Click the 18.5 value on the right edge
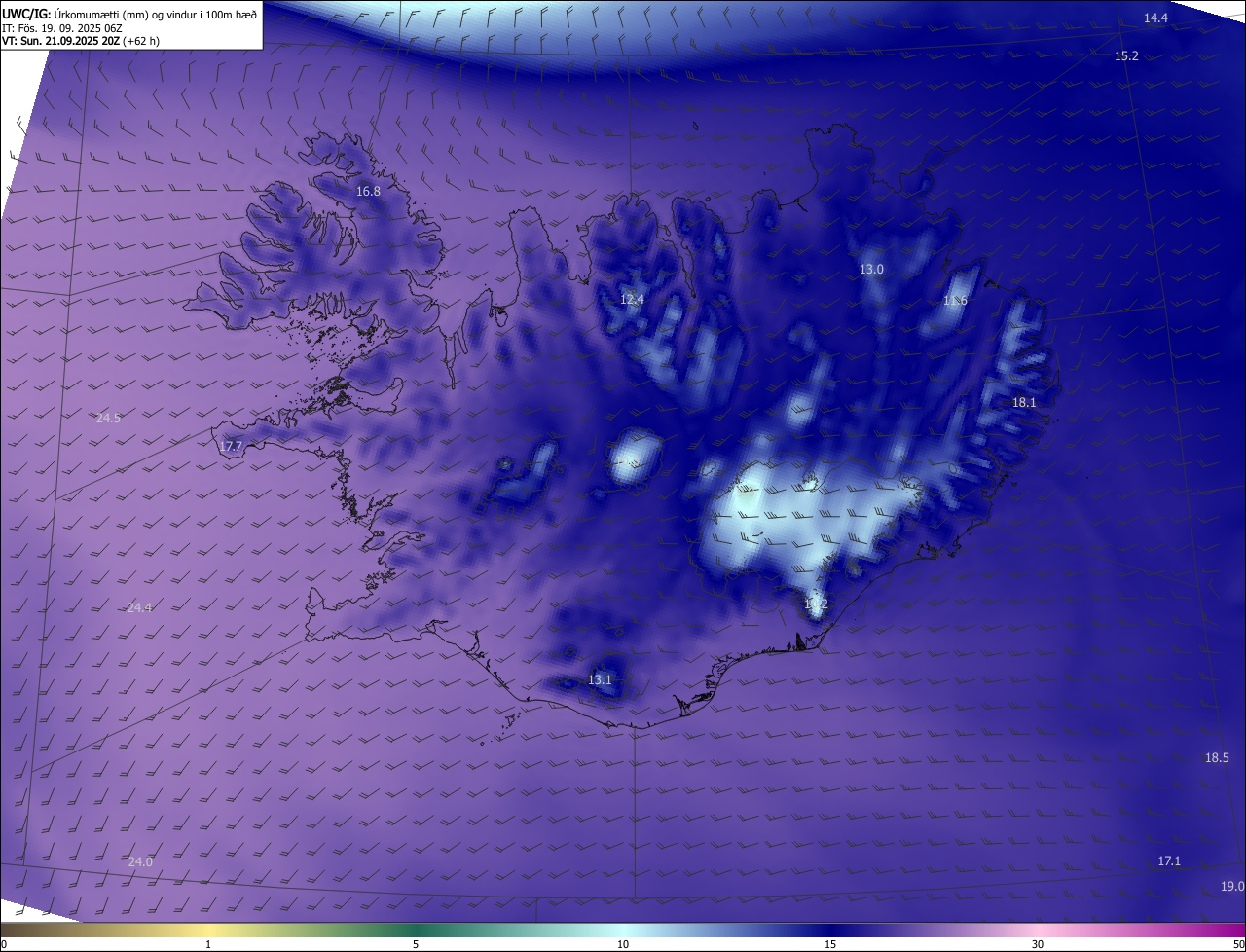This screenshot has height=952, width=1246. [x=1217, y=758]
